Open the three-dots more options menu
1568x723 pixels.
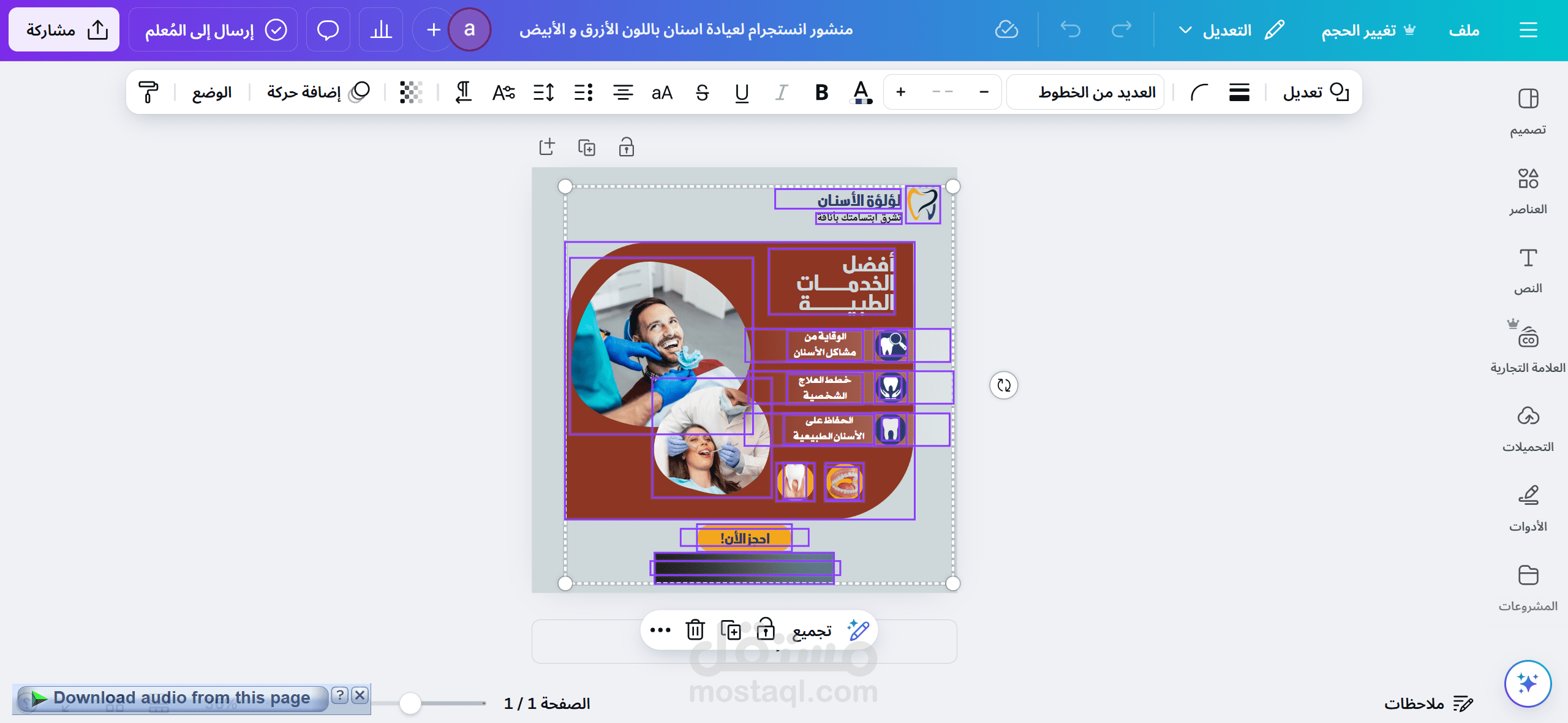tap(660, 630)
